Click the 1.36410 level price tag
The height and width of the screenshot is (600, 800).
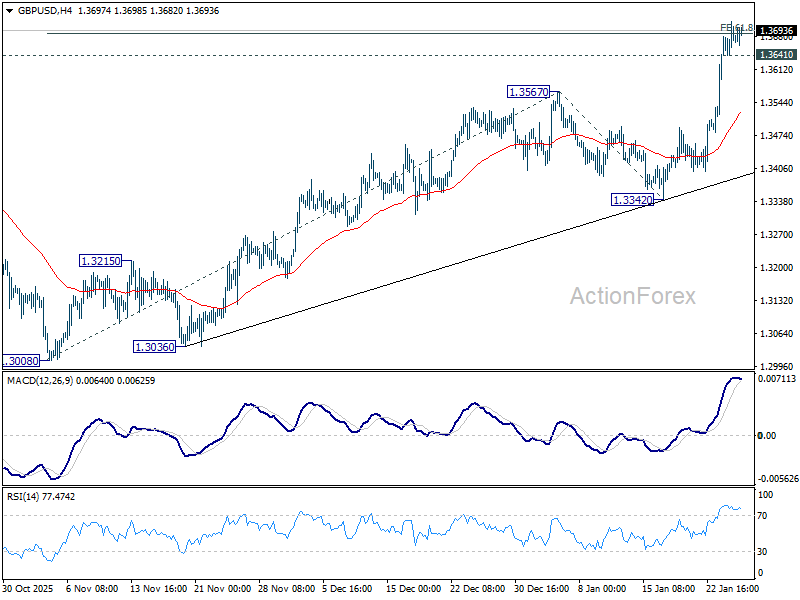[776, 55]
